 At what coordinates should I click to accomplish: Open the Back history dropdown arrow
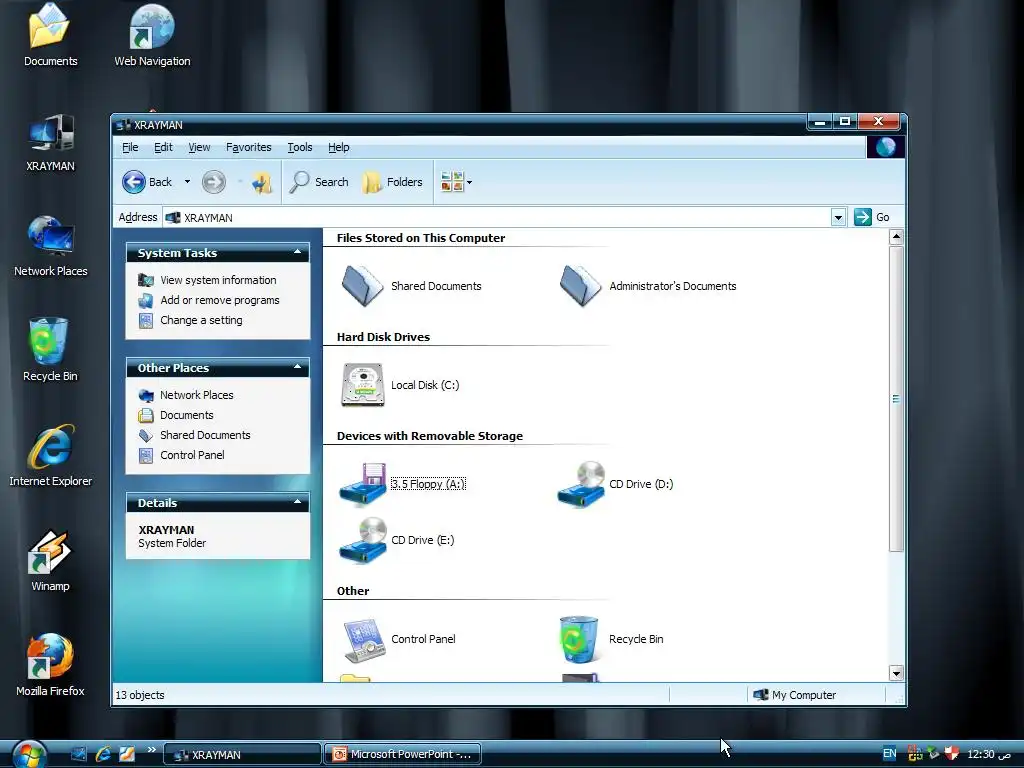[187, 182]
